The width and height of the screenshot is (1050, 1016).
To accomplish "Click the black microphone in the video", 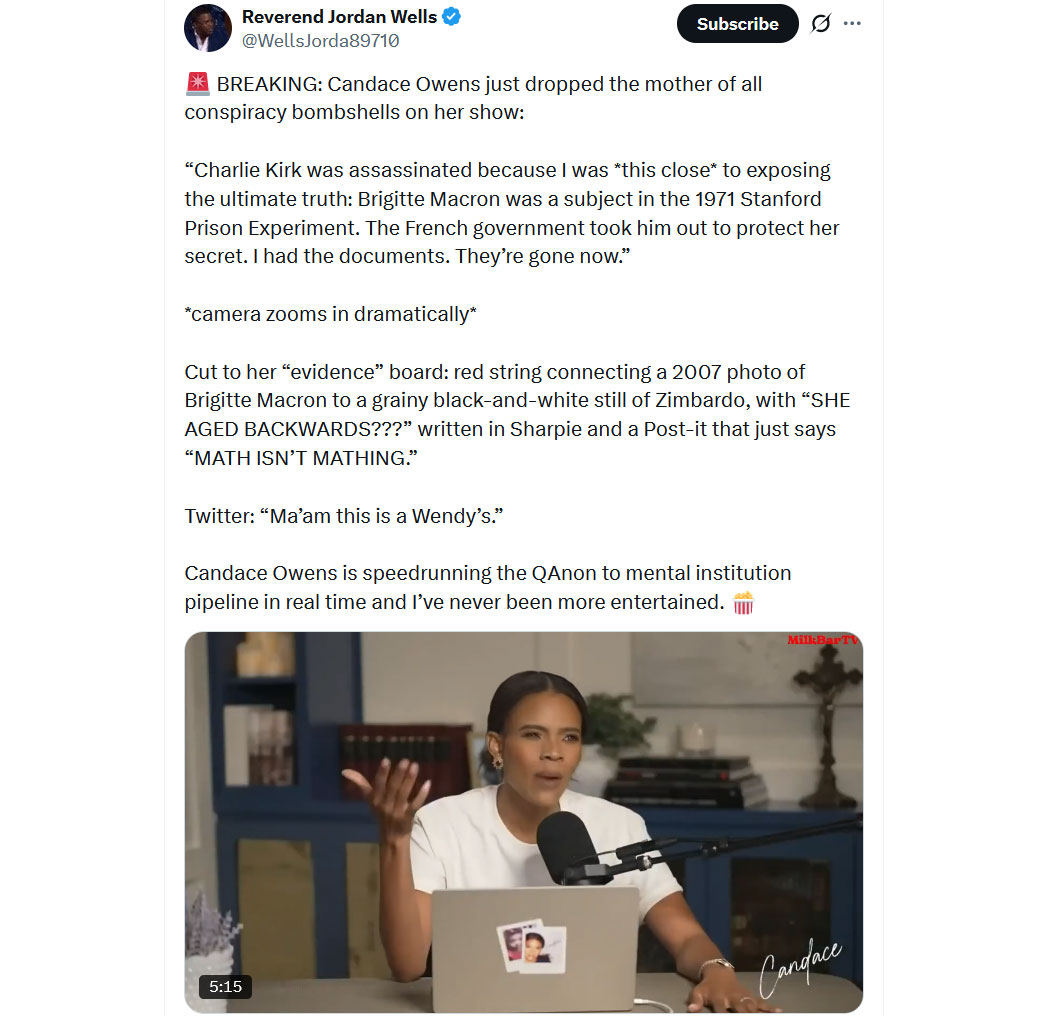I will click(567, 848).
